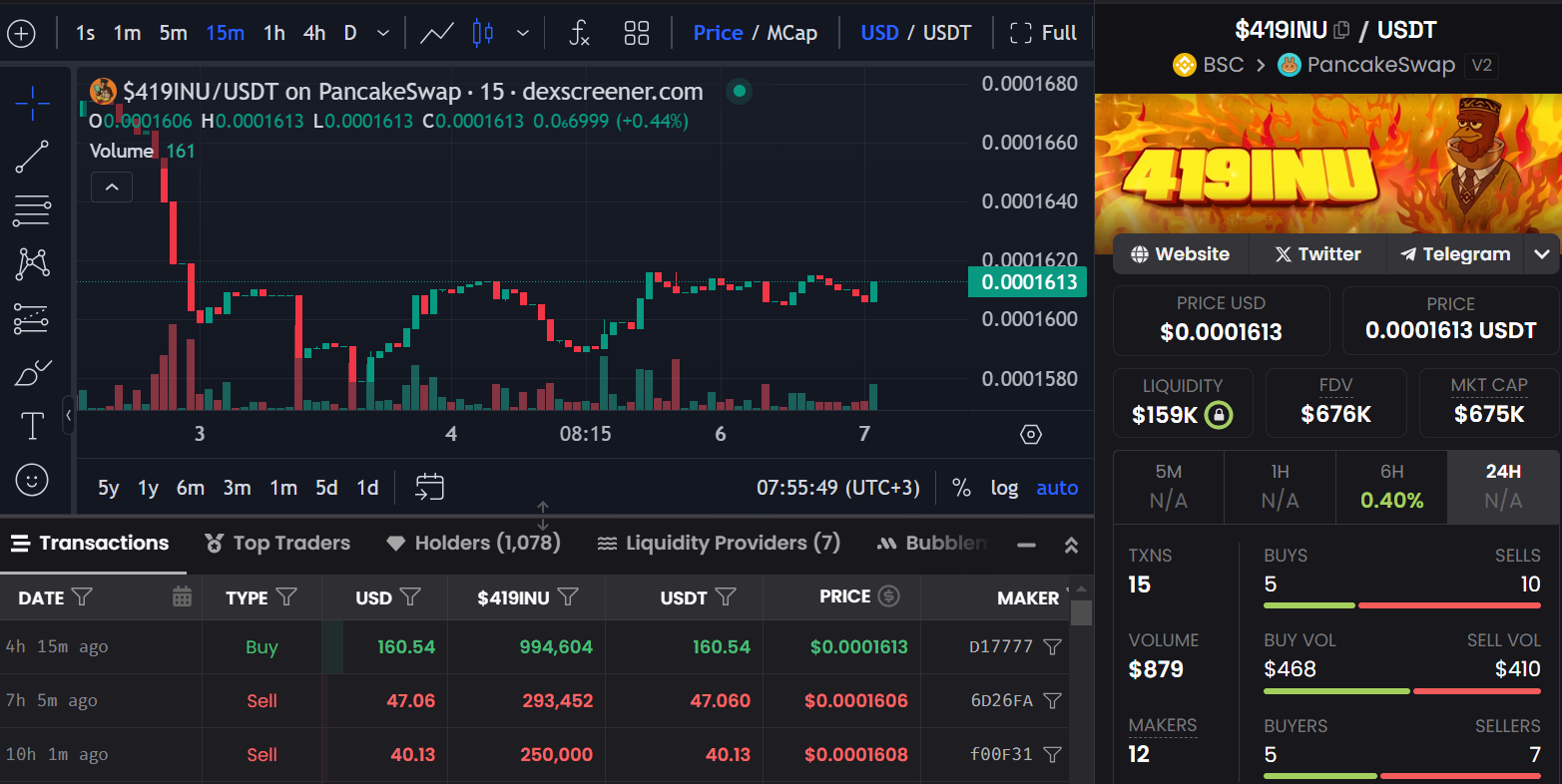The image size is (1562, 784).
Task: Open the go-to-date calendar icon
Action: pos(429,487)
